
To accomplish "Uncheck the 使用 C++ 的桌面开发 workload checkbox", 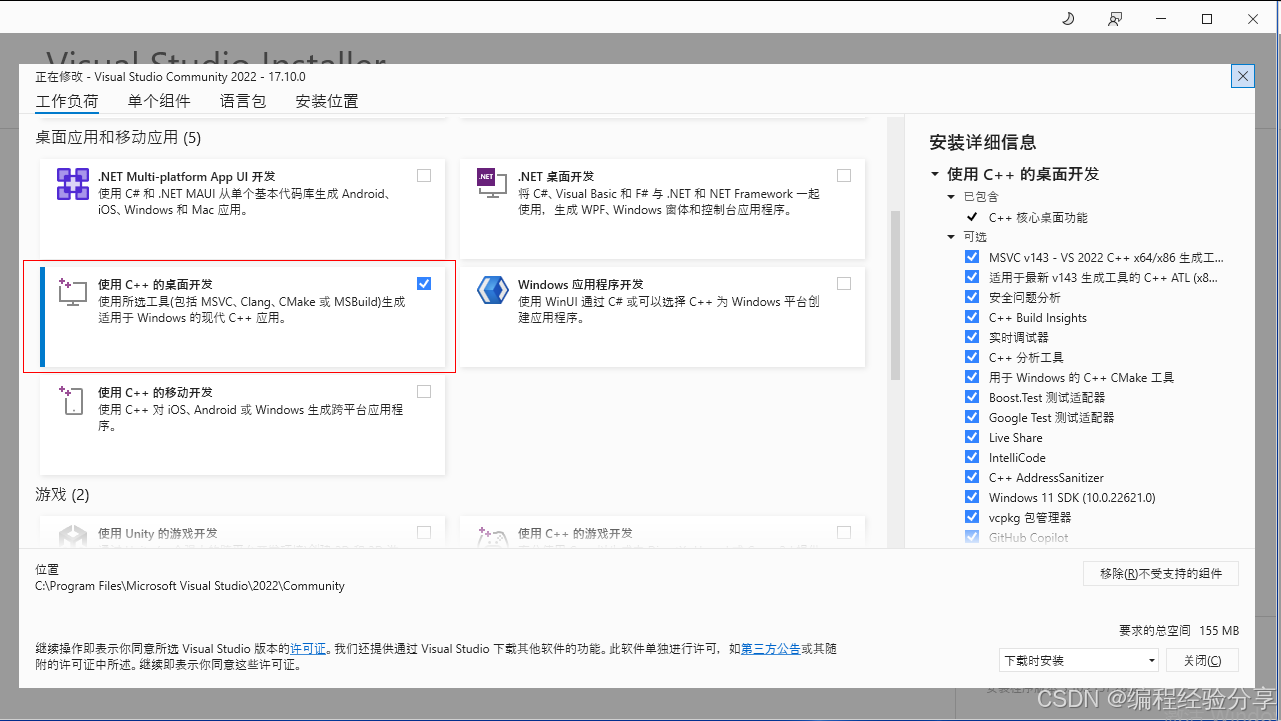I will [x=424, y=283].
